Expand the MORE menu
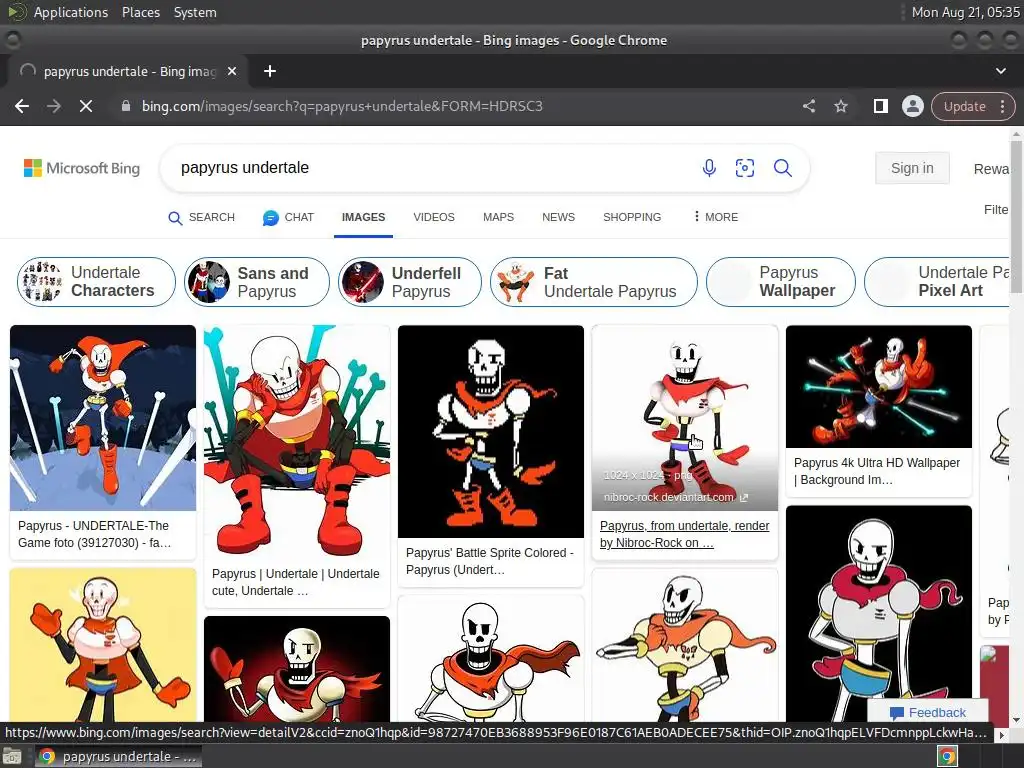1024x768 pixels. 716,217
